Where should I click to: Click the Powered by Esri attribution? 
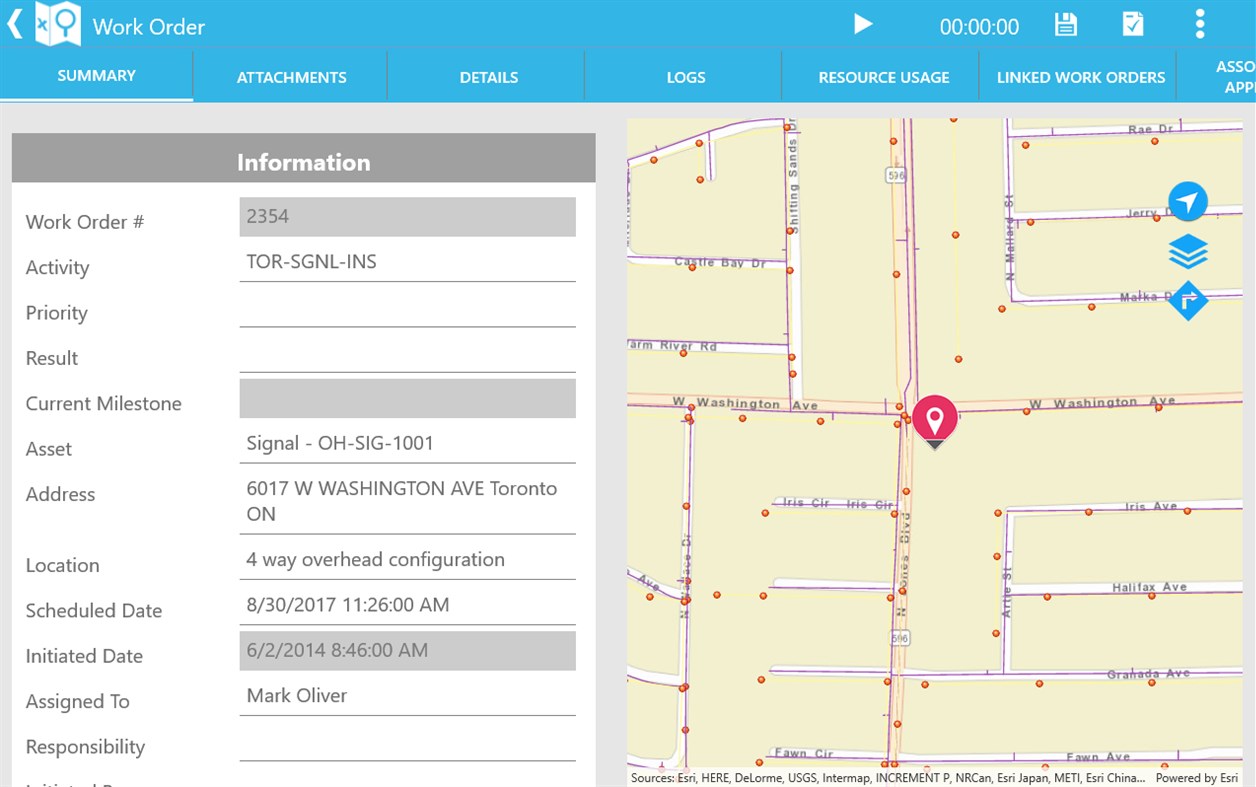[1199, 778]
